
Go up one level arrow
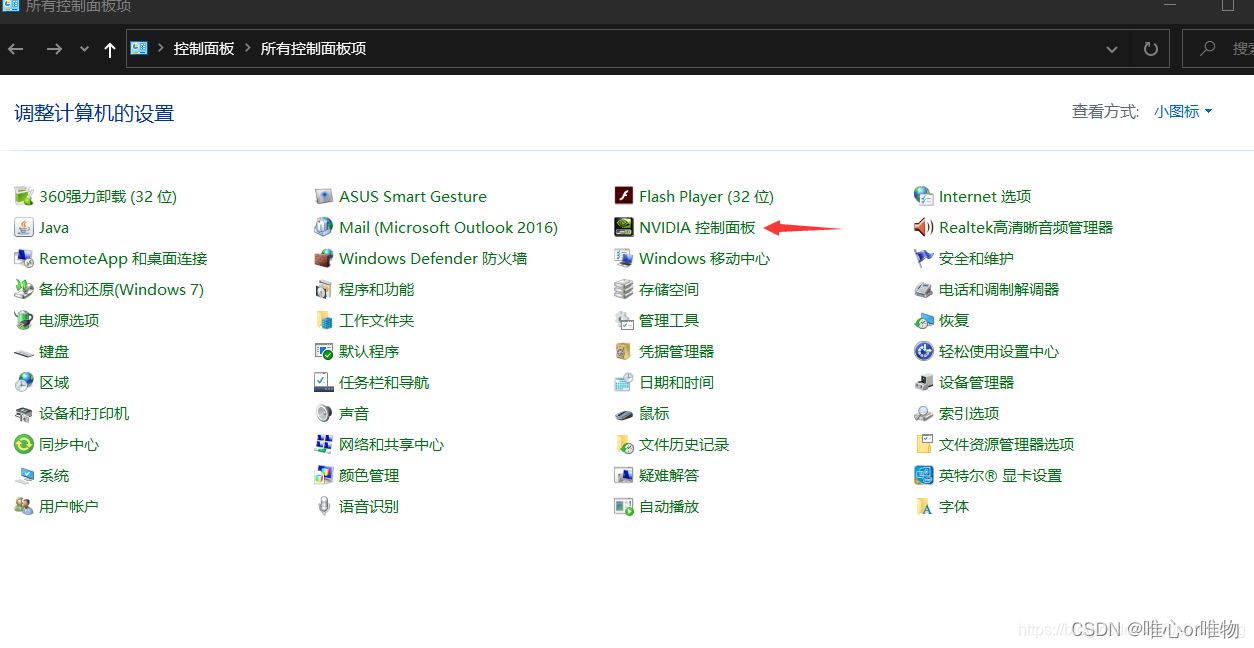click(110, 49)
